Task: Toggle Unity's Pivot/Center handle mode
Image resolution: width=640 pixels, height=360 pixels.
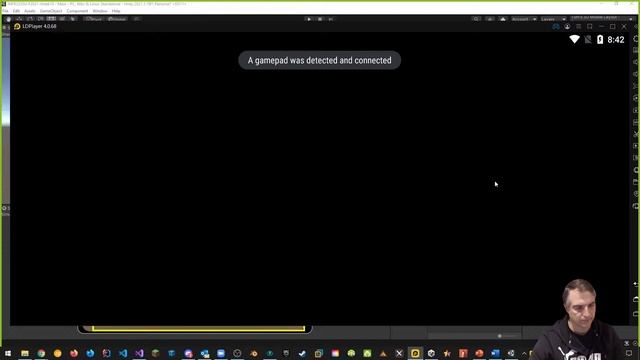Action: point(94,19)
